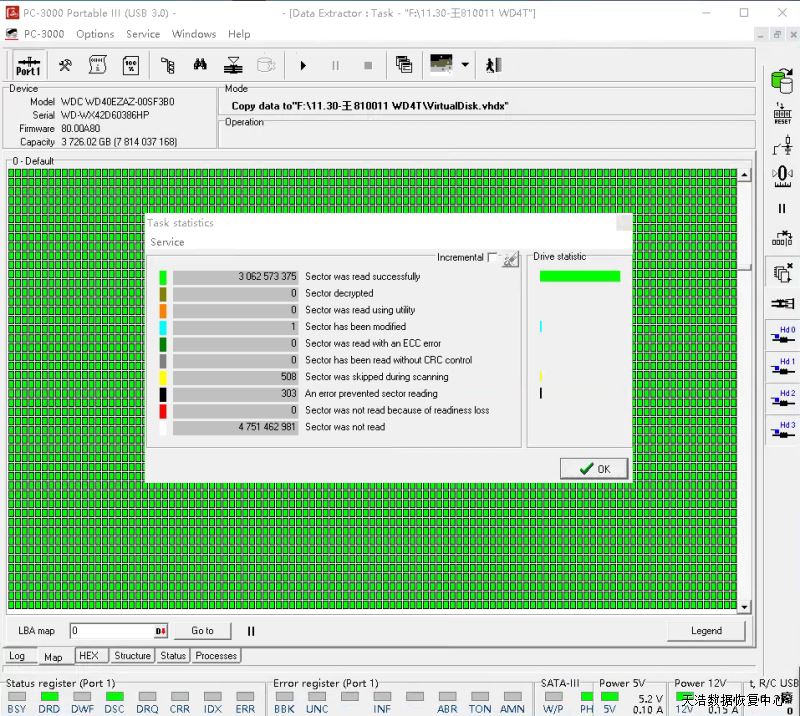Click the Legend button
The image size is (800, 716).
point(706,631)
